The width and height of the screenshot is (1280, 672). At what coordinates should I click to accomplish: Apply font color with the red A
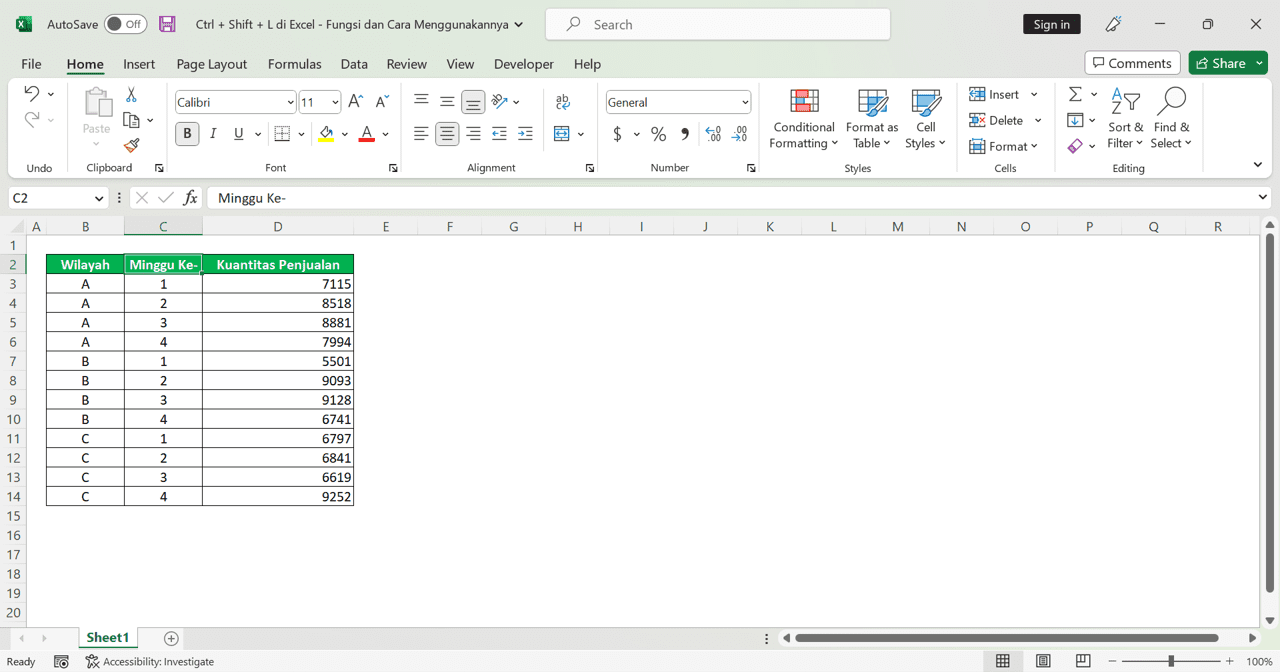pyautogui.click(x=366, y=134)
